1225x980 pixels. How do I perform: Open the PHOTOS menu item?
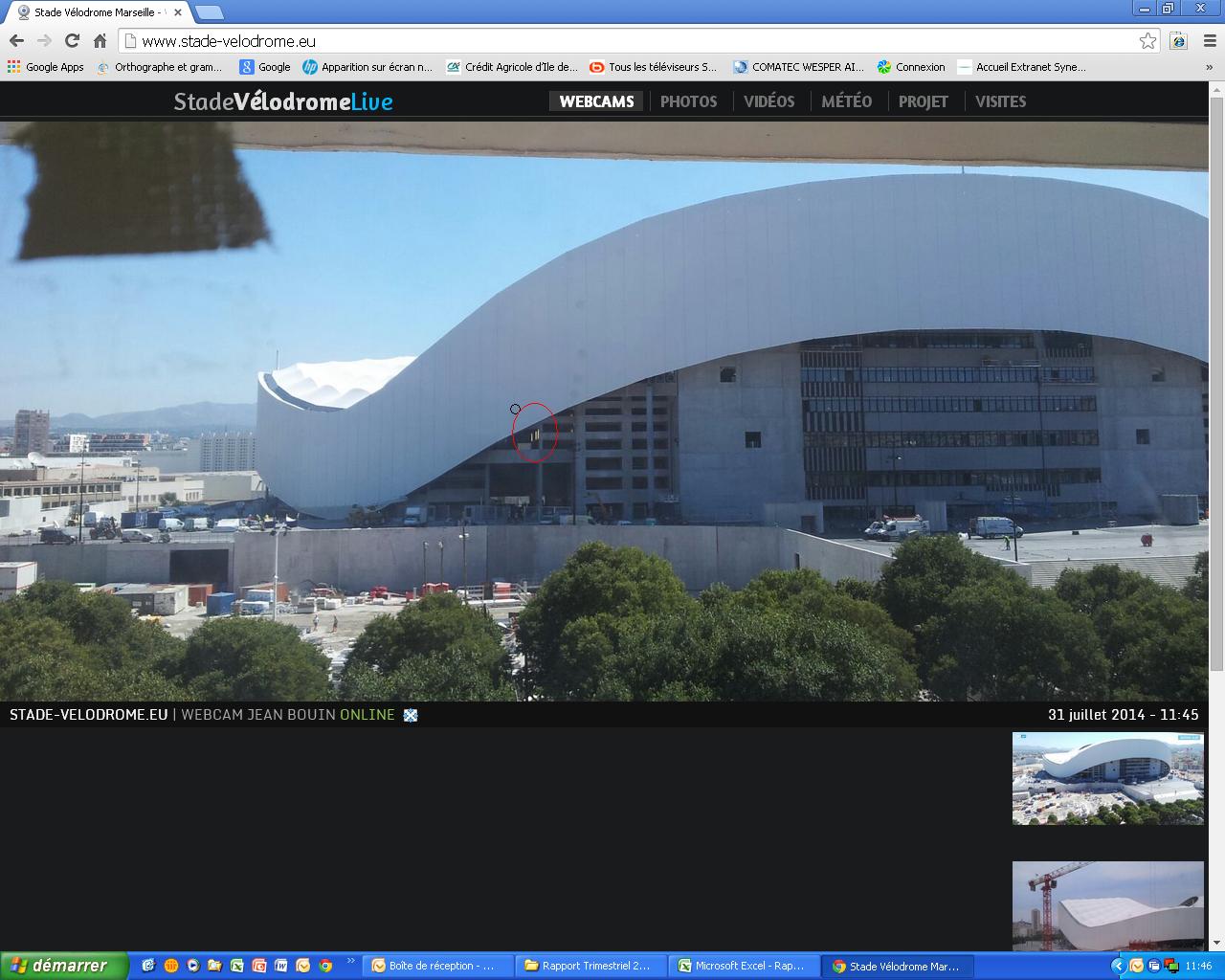[x=688, y=101]
